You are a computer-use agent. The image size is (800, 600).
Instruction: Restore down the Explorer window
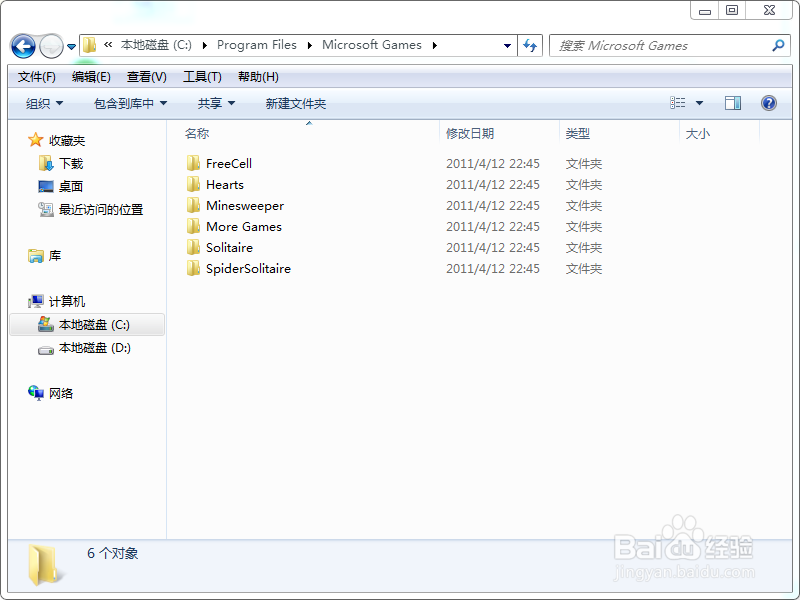[x=732, y=11]
